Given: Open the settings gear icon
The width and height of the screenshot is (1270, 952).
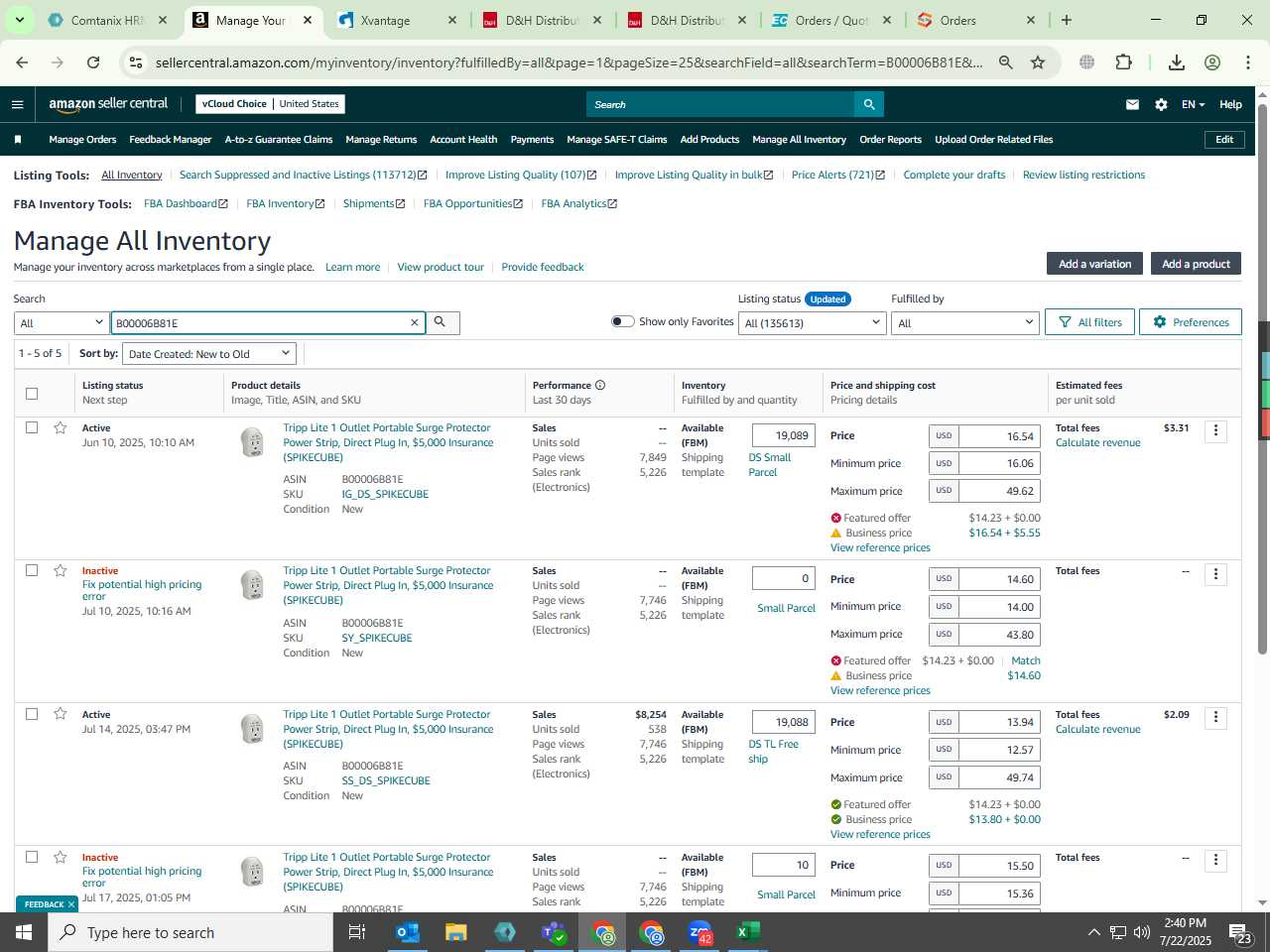Looking at the screenshot, I should [1161, 104].
